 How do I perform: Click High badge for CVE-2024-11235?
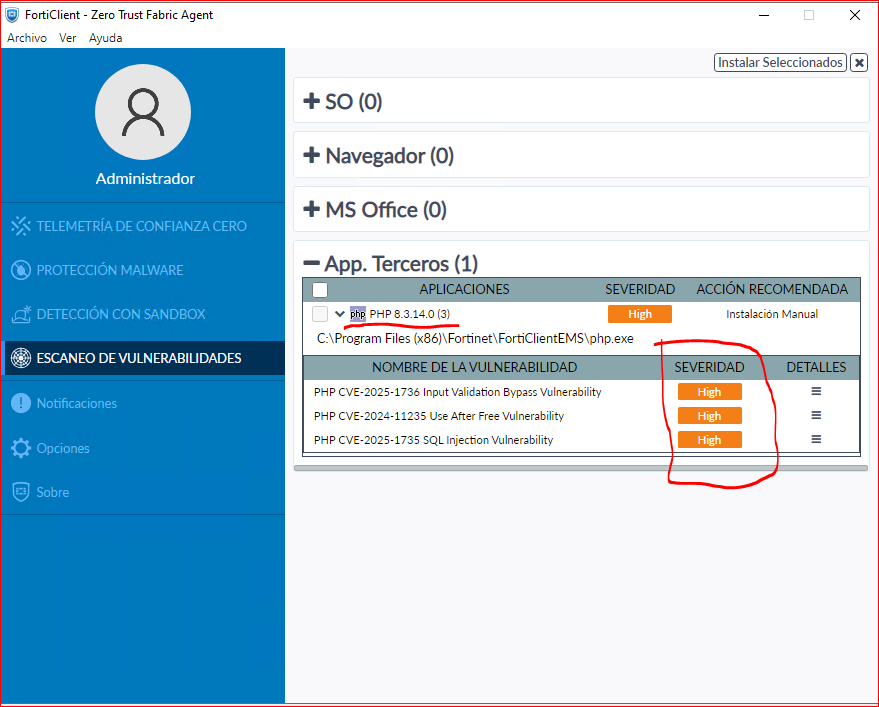(x=709, y=415)
